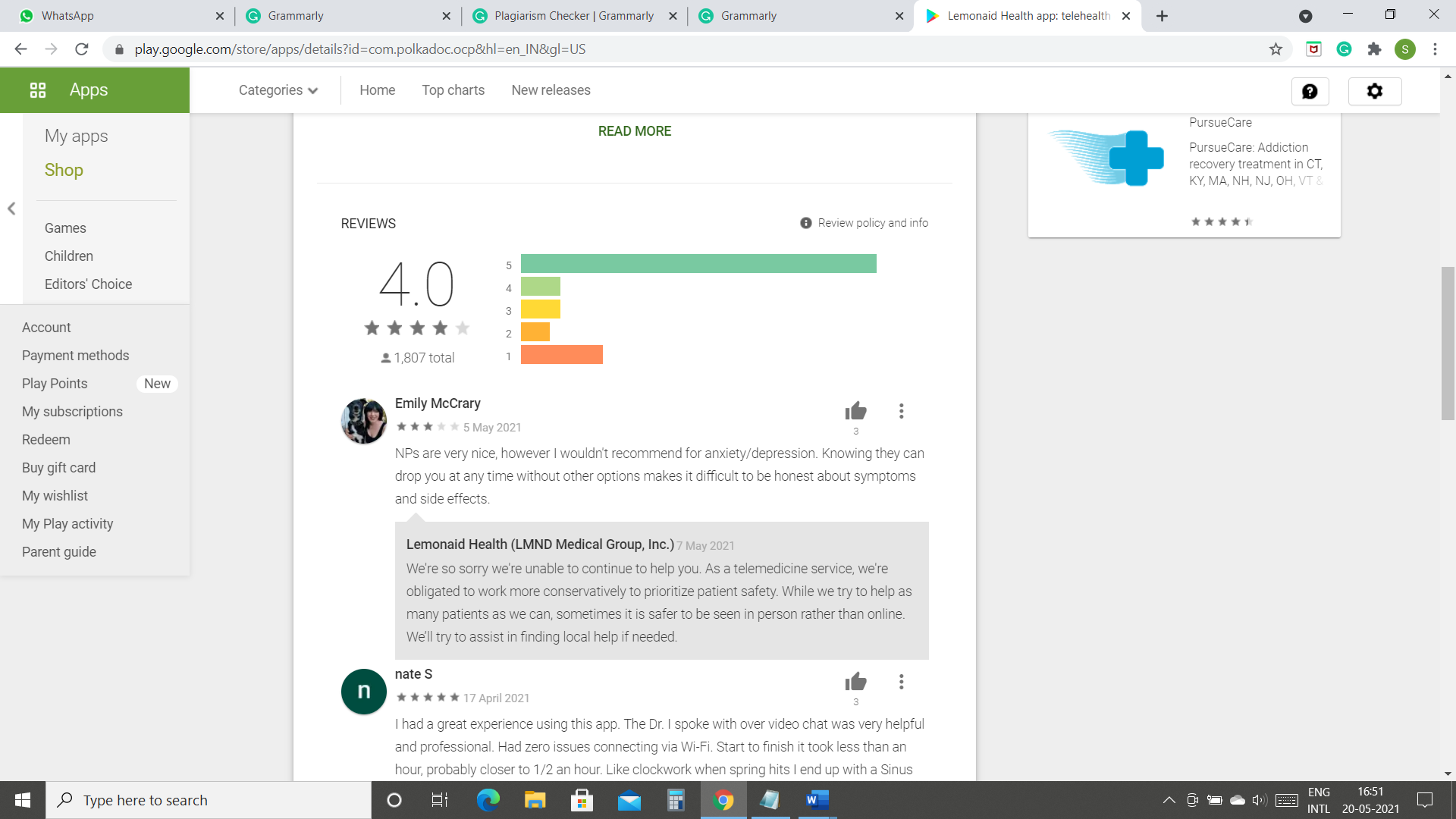Open Account in the sidebar
This screenshot has width=1456, height=819.
(46, 328)
